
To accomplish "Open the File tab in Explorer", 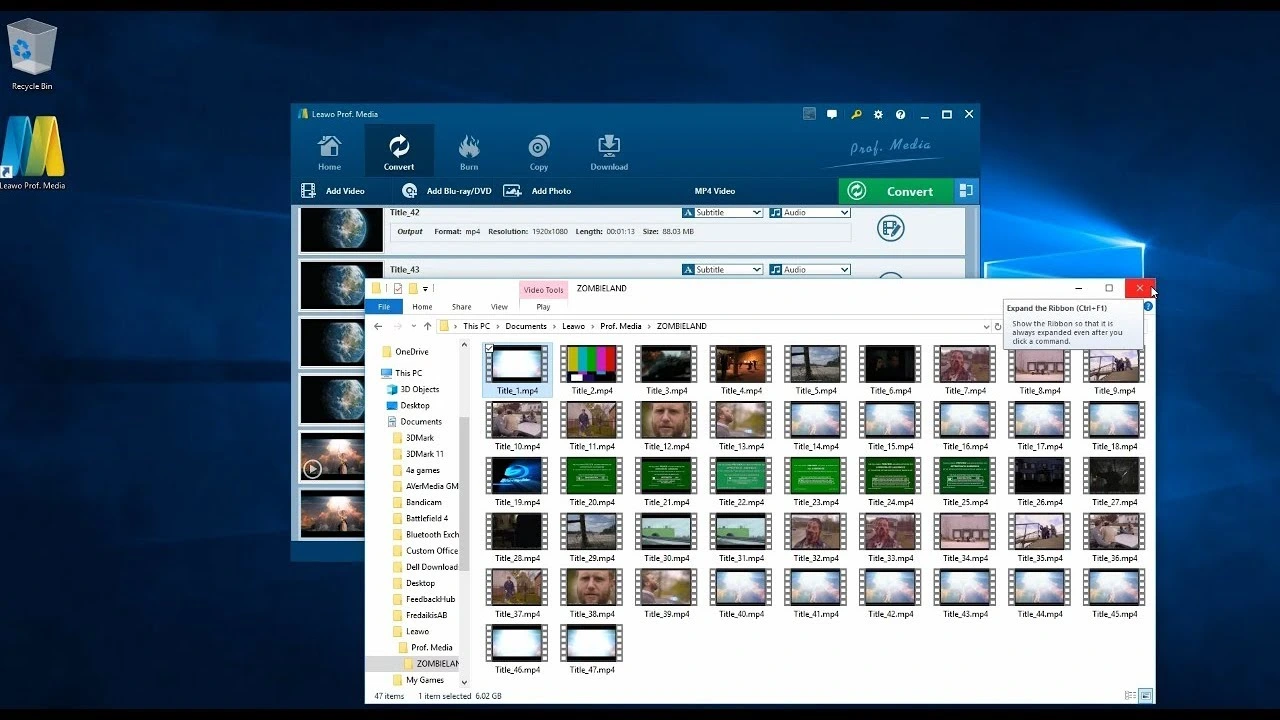I will (384, 307).
